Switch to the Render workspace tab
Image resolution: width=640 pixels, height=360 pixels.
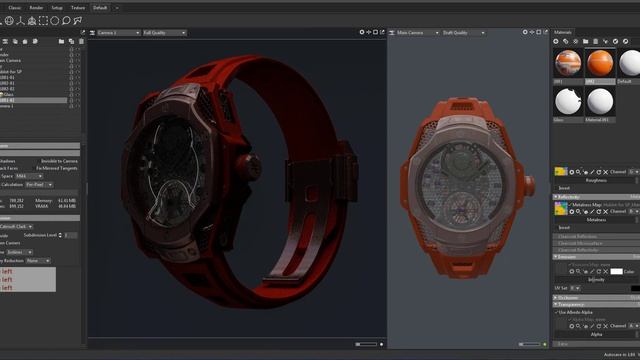click(x=36, y=8)
